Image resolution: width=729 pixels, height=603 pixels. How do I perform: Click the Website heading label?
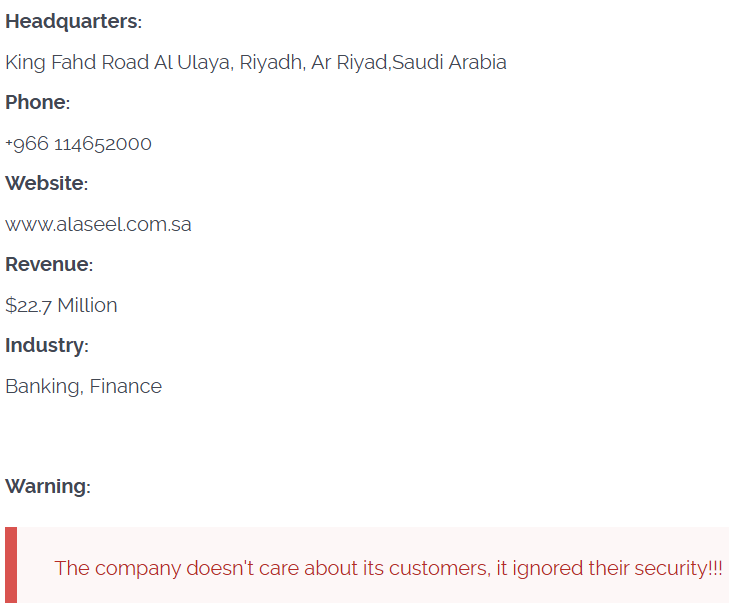tap(46, 184)
